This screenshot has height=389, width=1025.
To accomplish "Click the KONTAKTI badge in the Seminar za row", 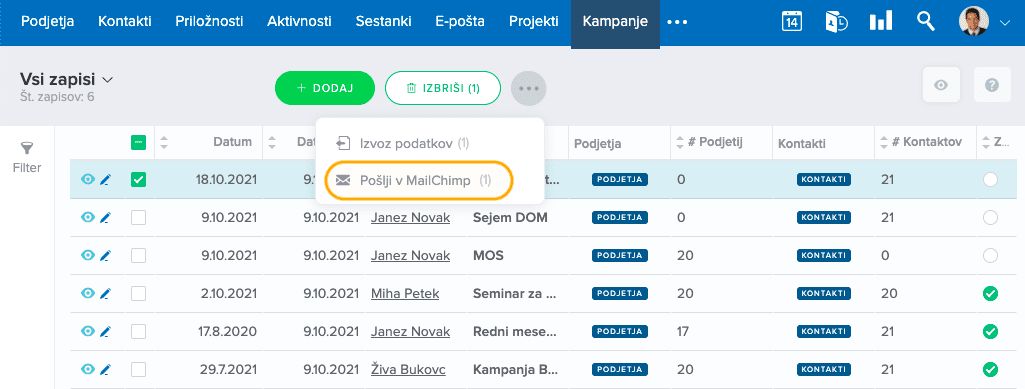I will [x=824, y=294].
